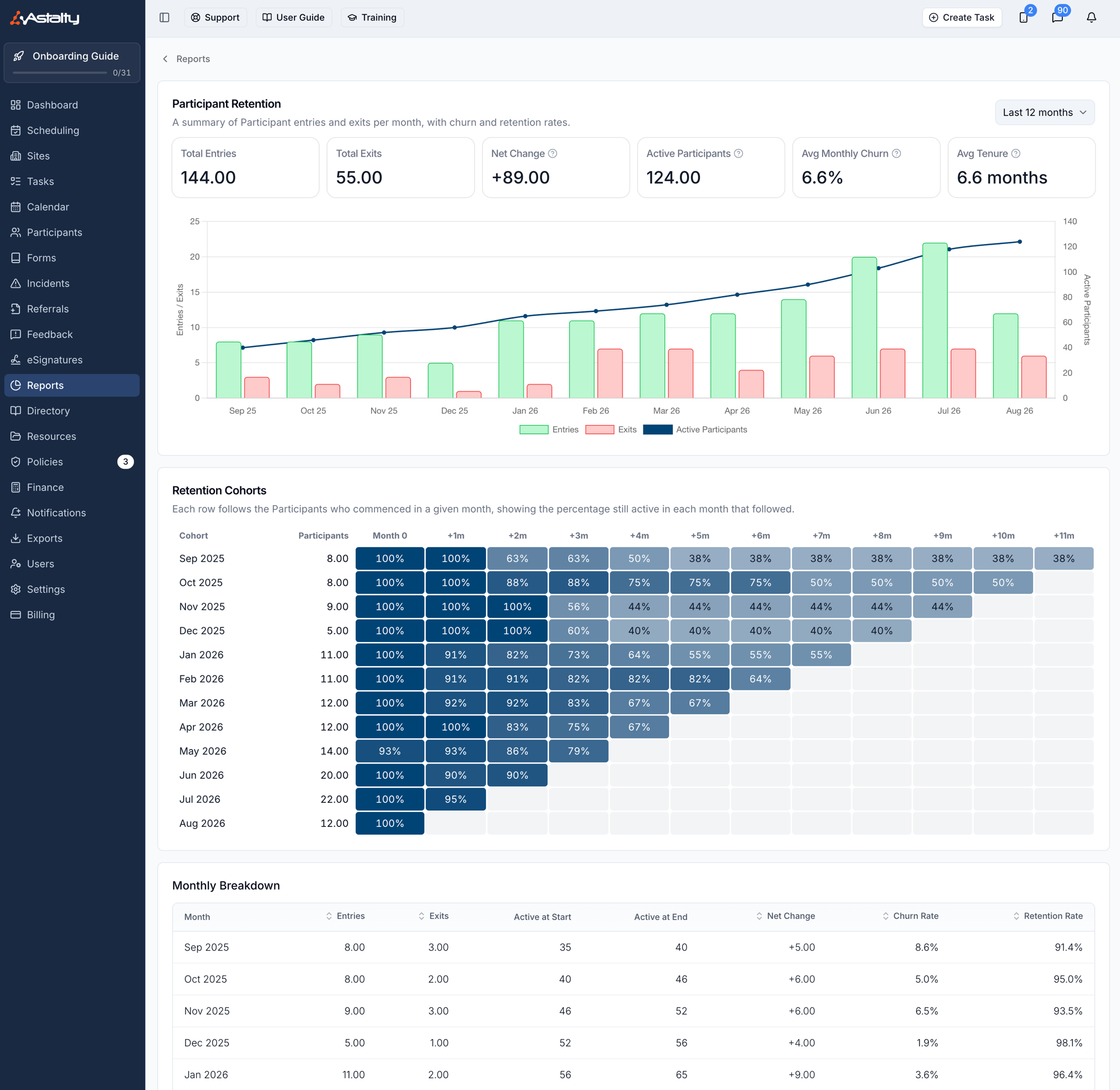Sort Monthly Breakdown by Churn Rate
The height and width of the screenshot is (1090, 1120).
tap(911, 916)
